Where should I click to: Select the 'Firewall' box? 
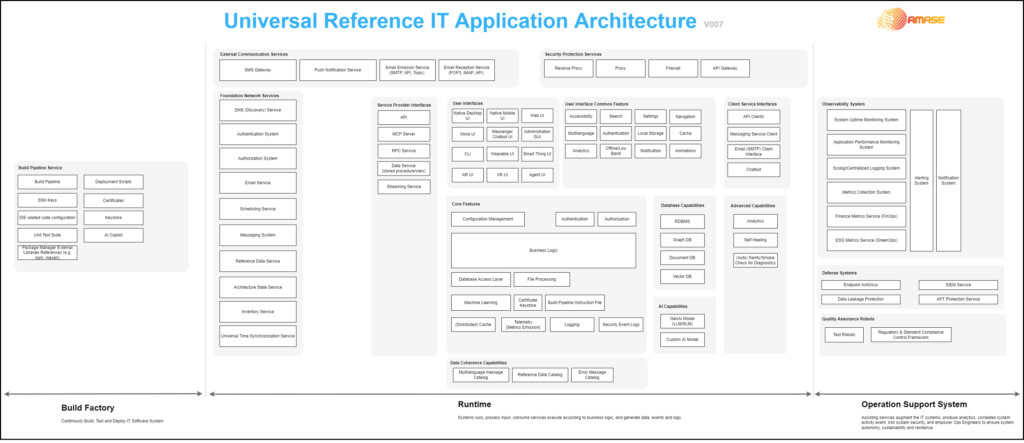tap(673, 68)
